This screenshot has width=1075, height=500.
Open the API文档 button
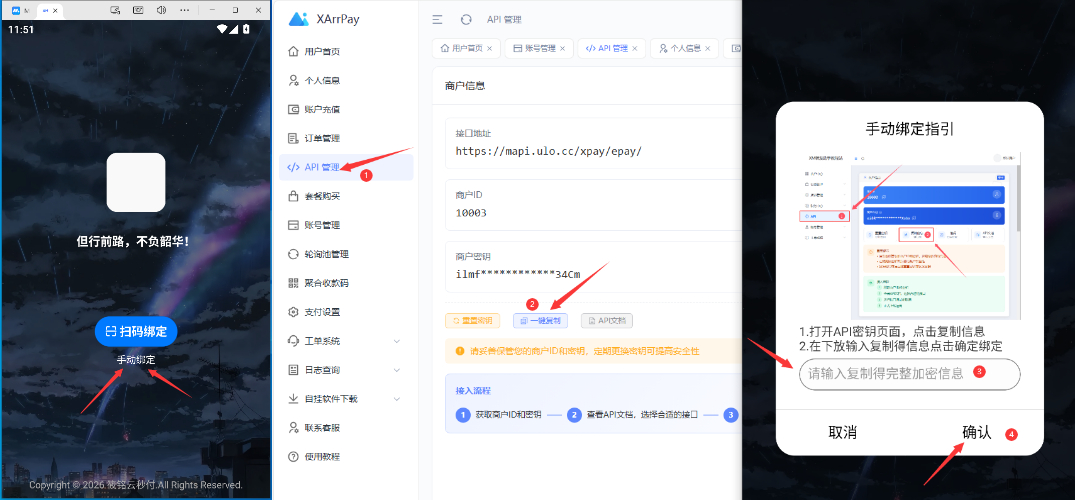(x=607, y=320)
